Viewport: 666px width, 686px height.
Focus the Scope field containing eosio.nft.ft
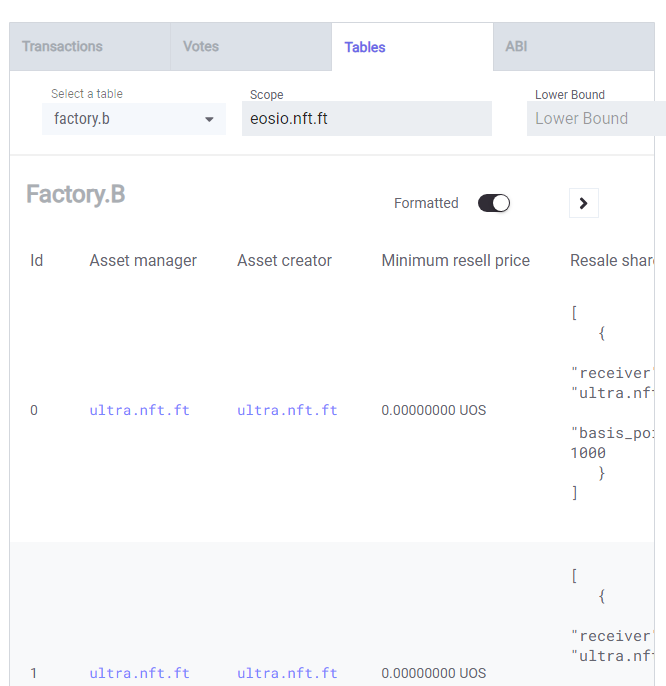click(x=367, y=119)
